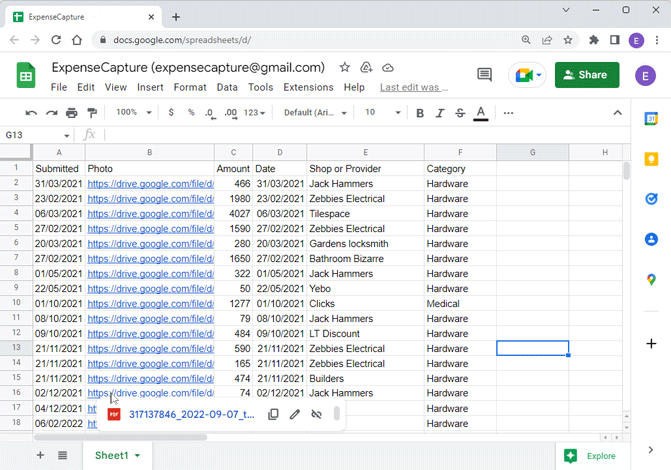This screenshot has height=470, width=671.
Task: Format as currency with dollar icon
Action: 171,113
